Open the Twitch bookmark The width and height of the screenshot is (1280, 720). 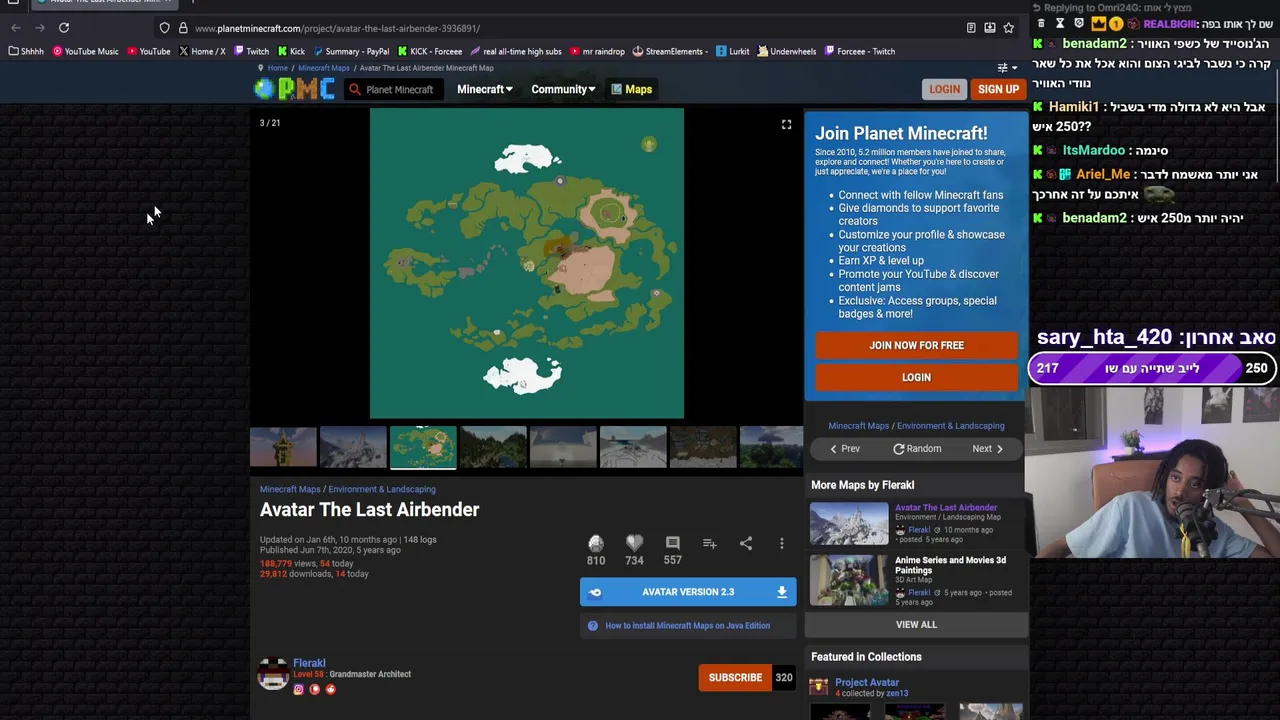click(x=251, y=51)
